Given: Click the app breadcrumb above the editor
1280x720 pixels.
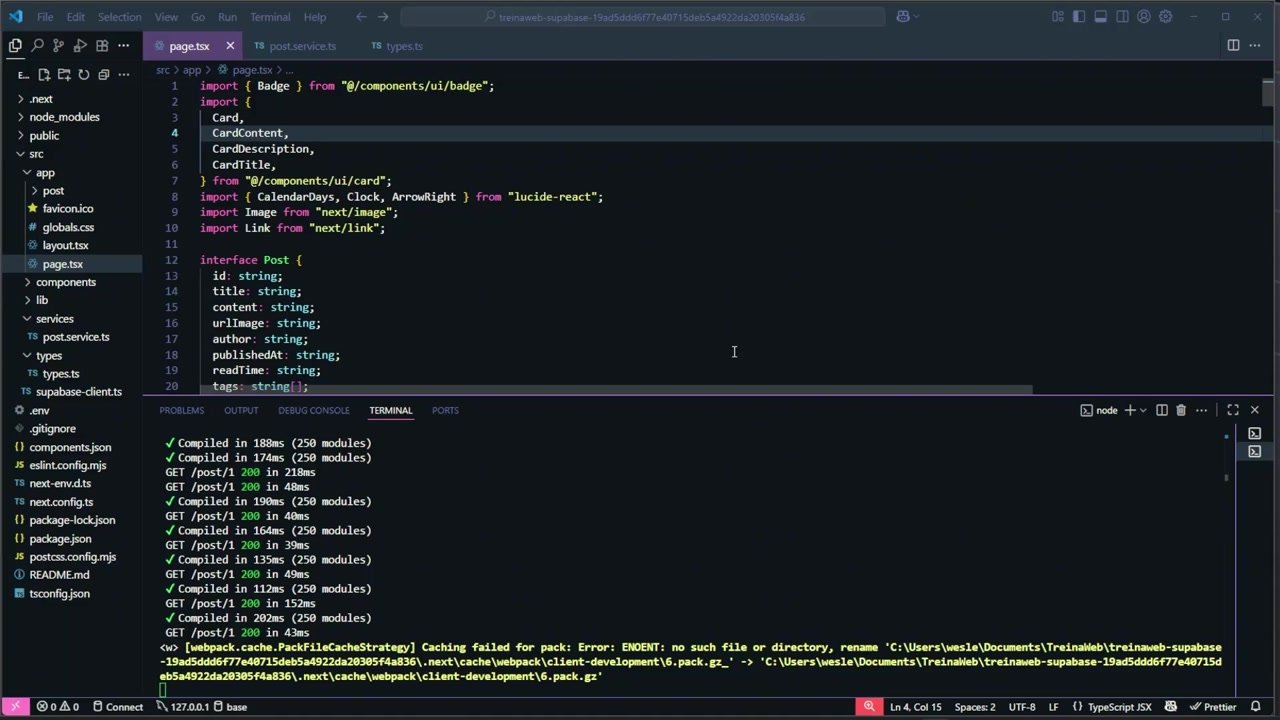Looking at the screenshot, I should pyautogui.click(x=191, y=69).
